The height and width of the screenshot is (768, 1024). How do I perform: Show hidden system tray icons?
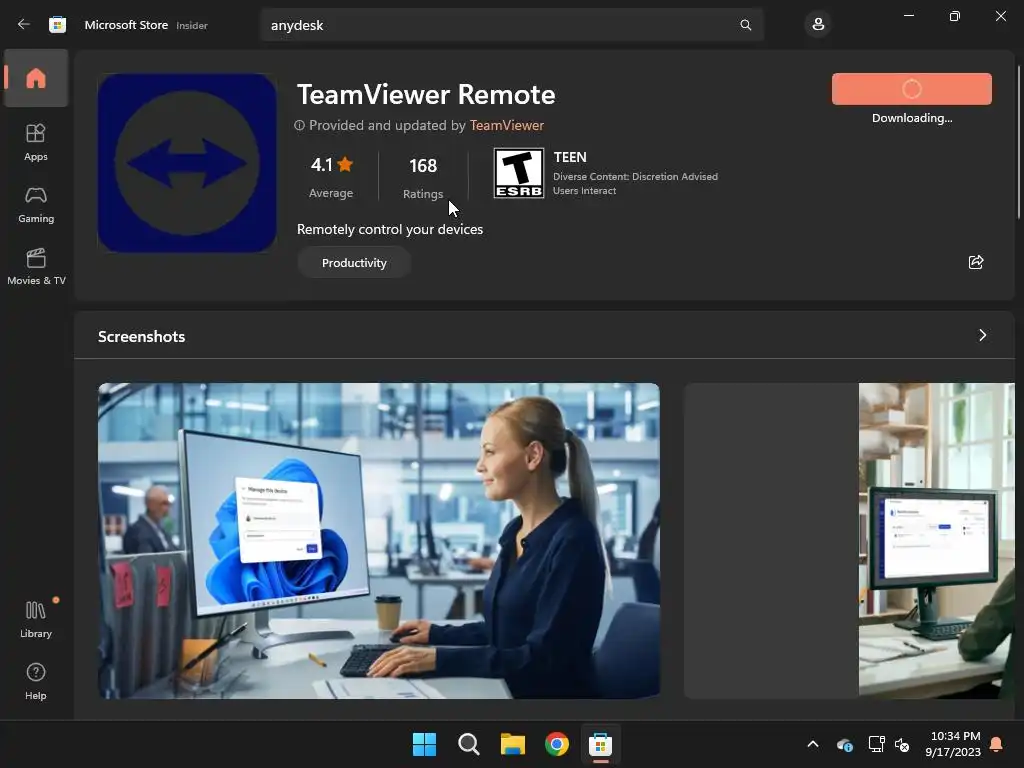813,744
